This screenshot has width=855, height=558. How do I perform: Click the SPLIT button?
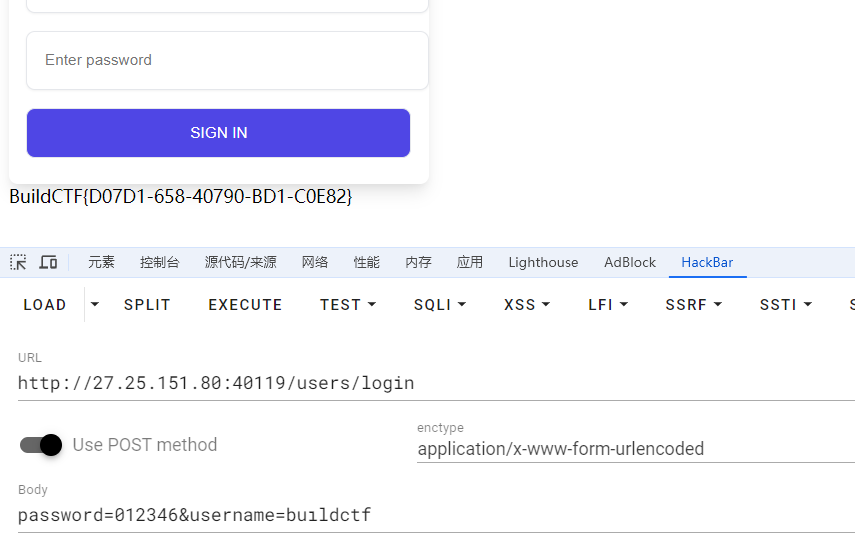coord(147,304)
